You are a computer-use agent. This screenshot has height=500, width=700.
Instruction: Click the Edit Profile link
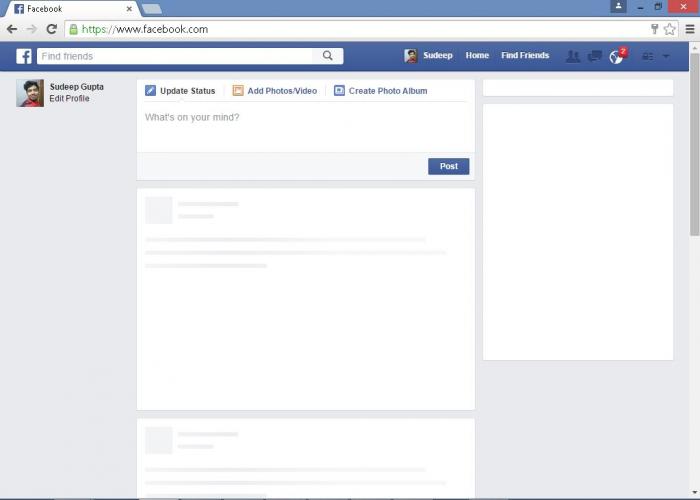(x=69, y=98)
